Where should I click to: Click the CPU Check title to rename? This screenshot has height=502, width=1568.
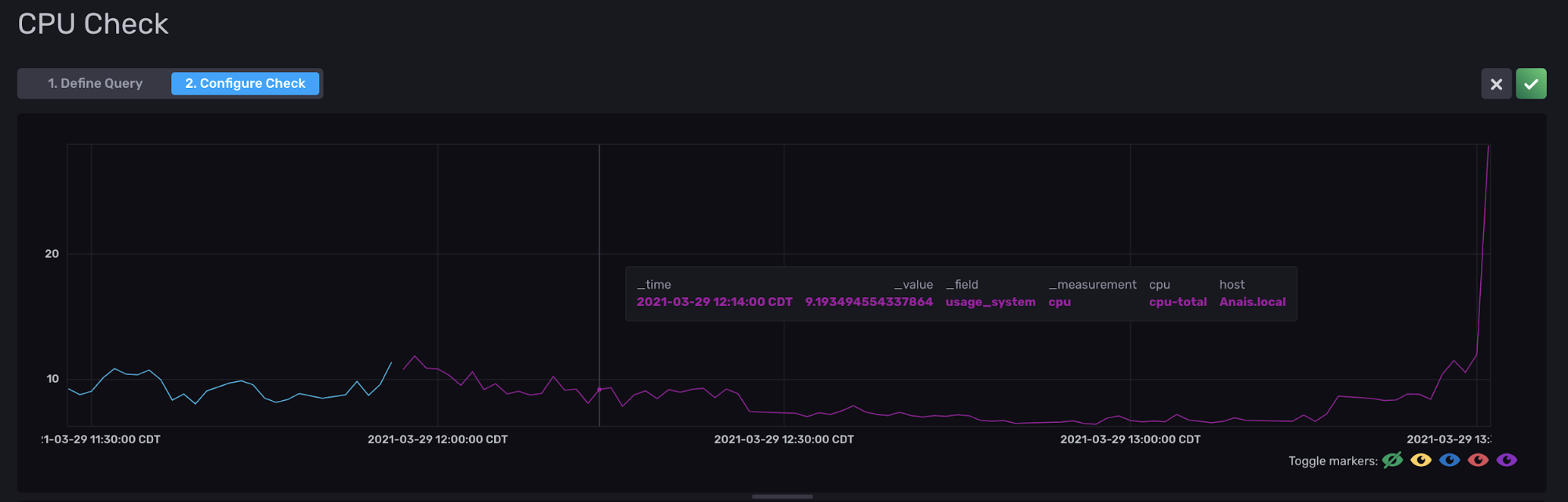point(93,24)
